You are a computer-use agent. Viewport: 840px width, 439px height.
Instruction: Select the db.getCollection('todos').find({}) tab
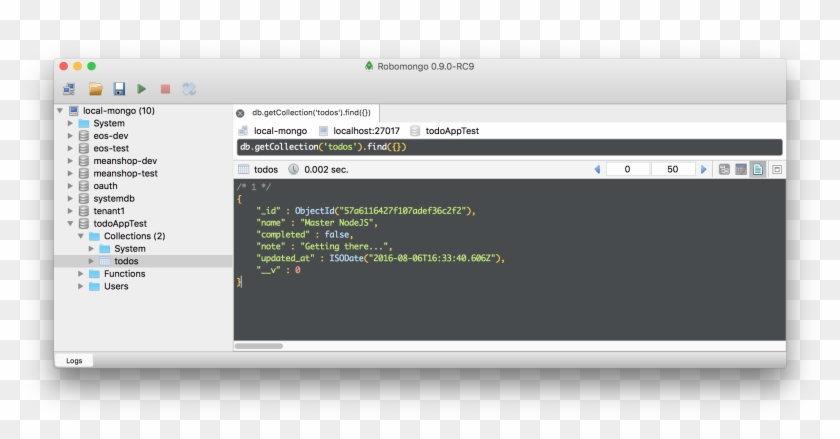pos(310,113)
